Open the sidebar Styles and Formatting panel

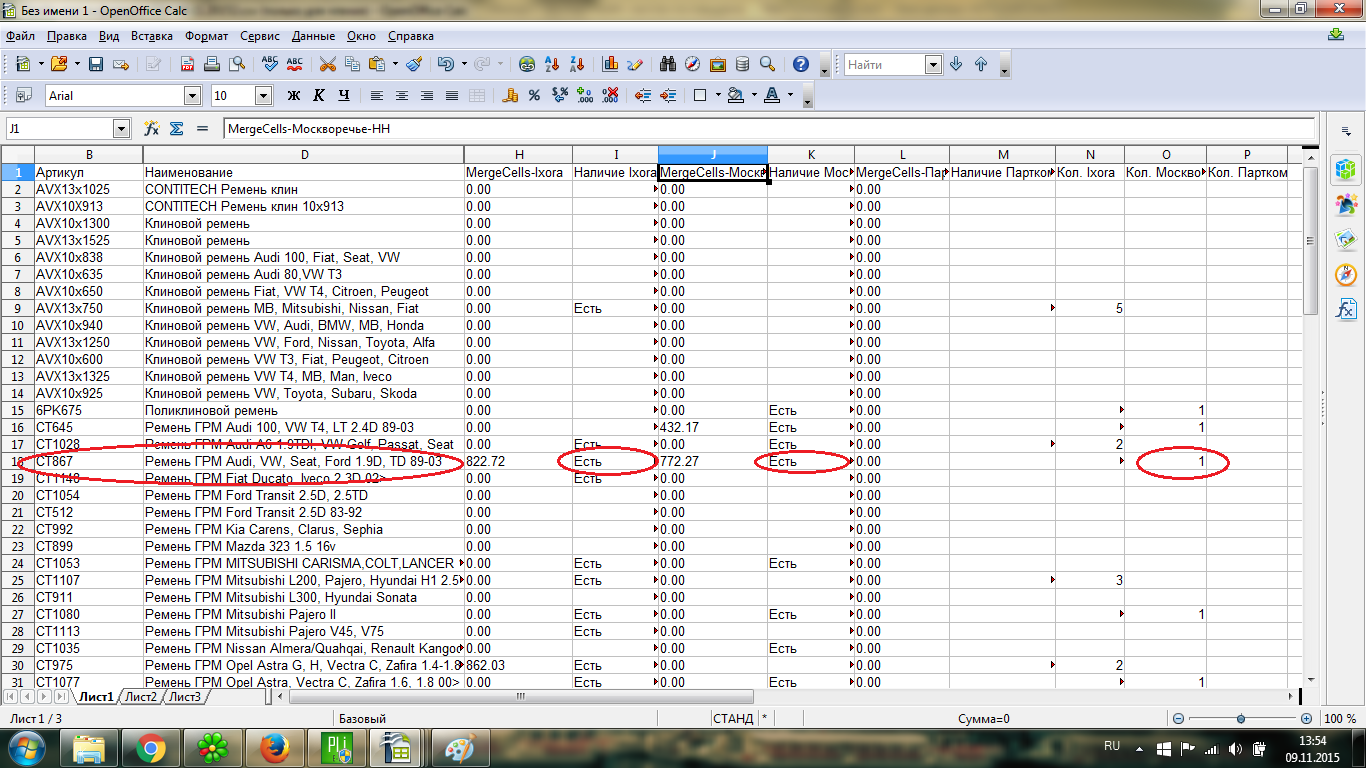1346,205
